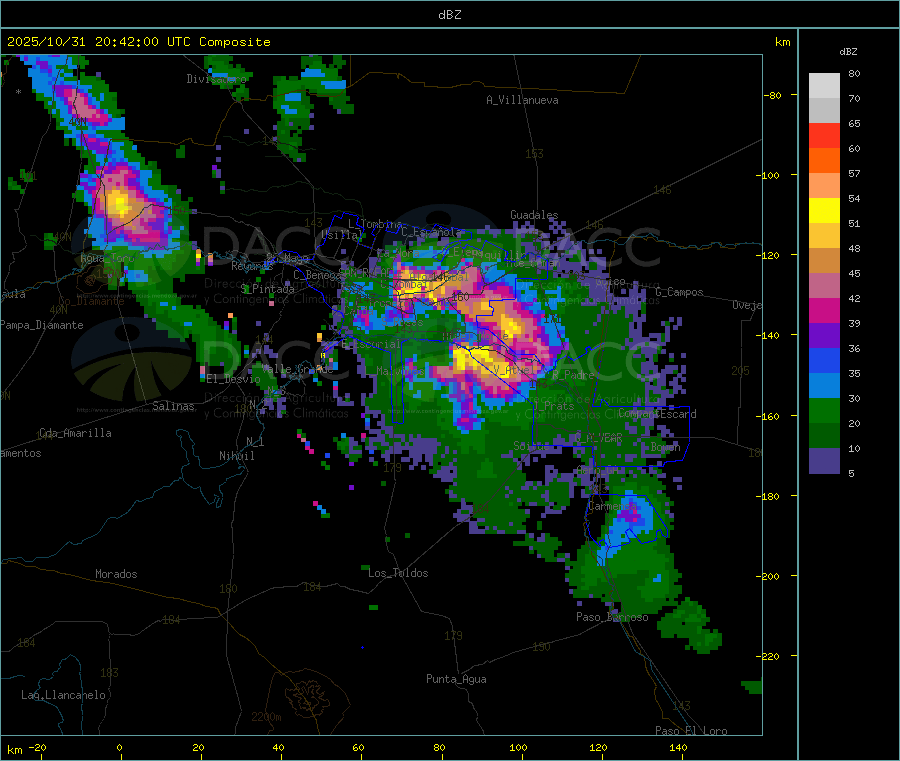Click the Paso_Barroso map label

[612, 617]
